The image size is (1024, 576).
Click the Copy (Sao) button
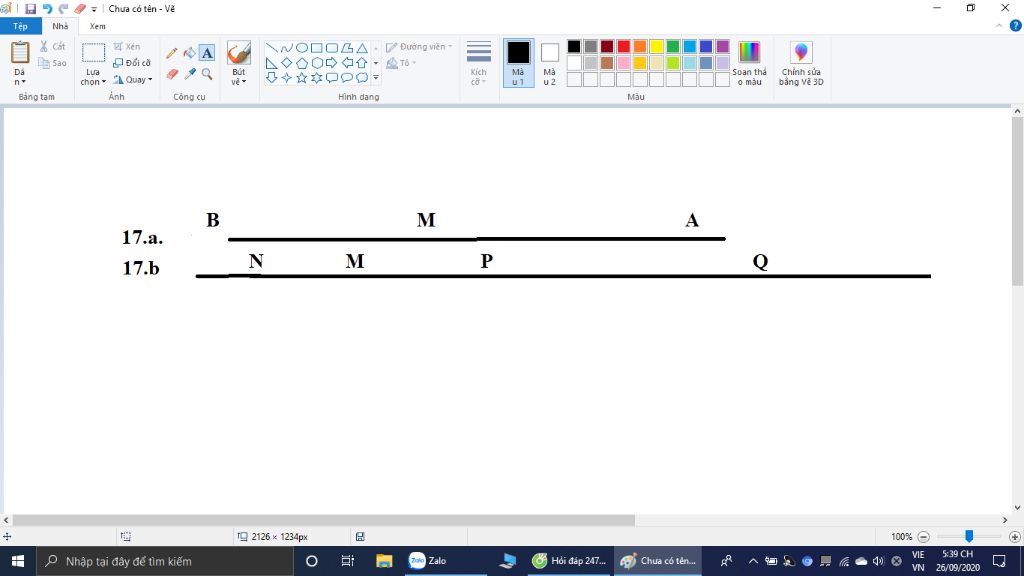[x=52, y=63]
